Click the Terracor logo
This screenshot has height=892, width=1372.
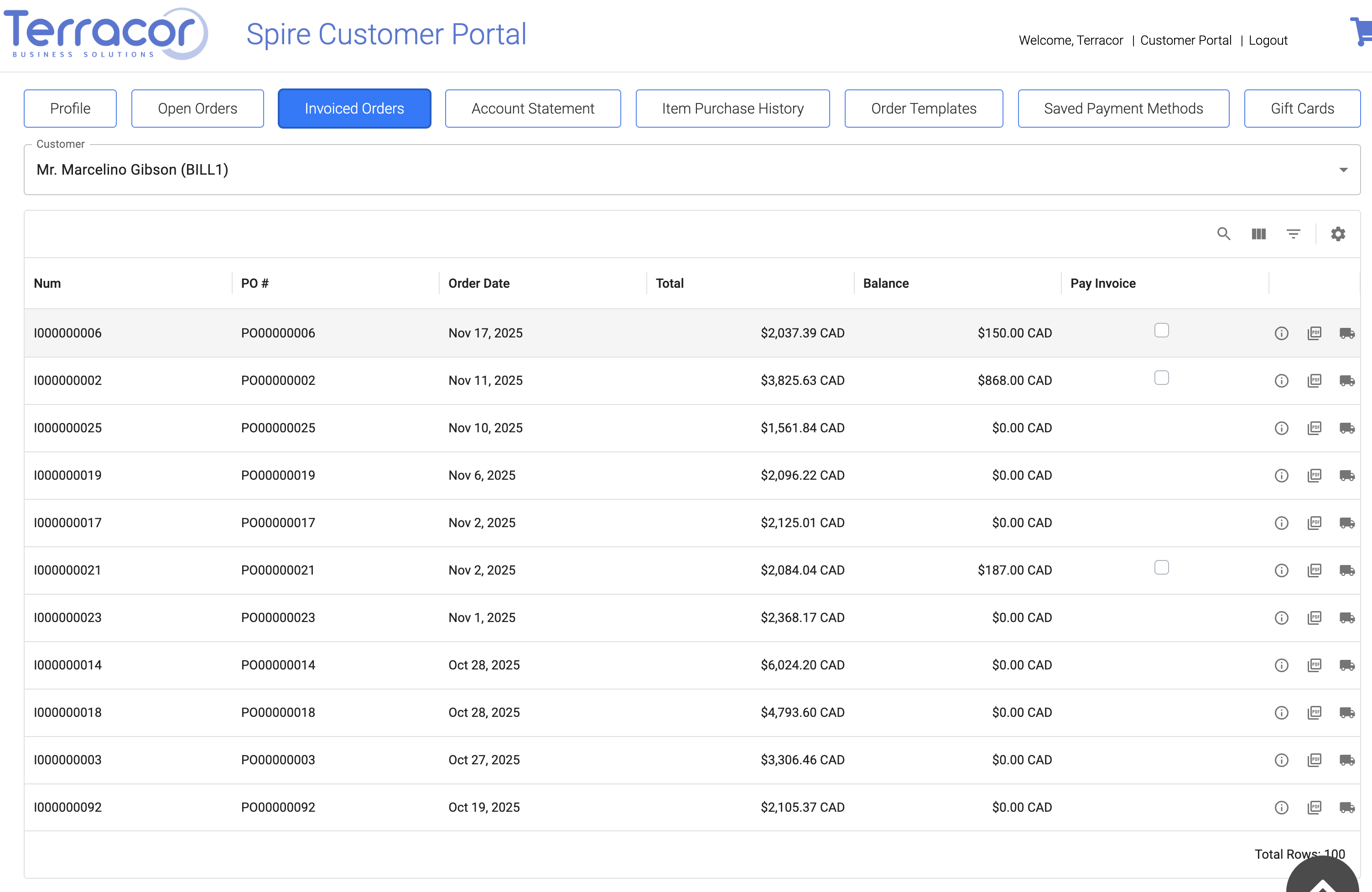tap(106, 33)
